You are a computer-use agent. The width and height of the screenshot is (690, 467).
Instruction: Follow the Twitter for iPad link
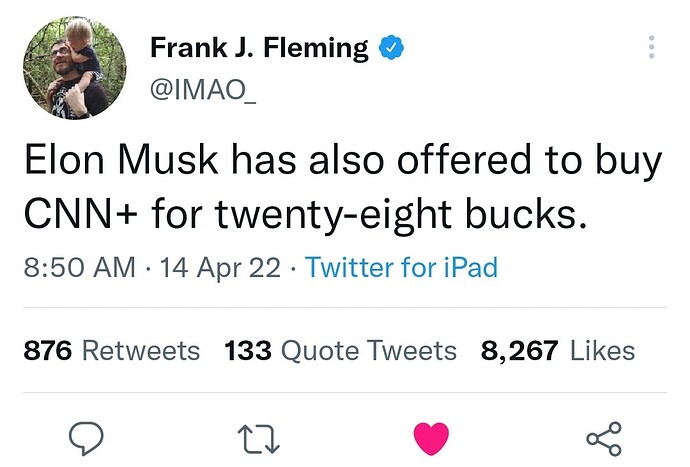pyautogui.click(x=401, y=267)
